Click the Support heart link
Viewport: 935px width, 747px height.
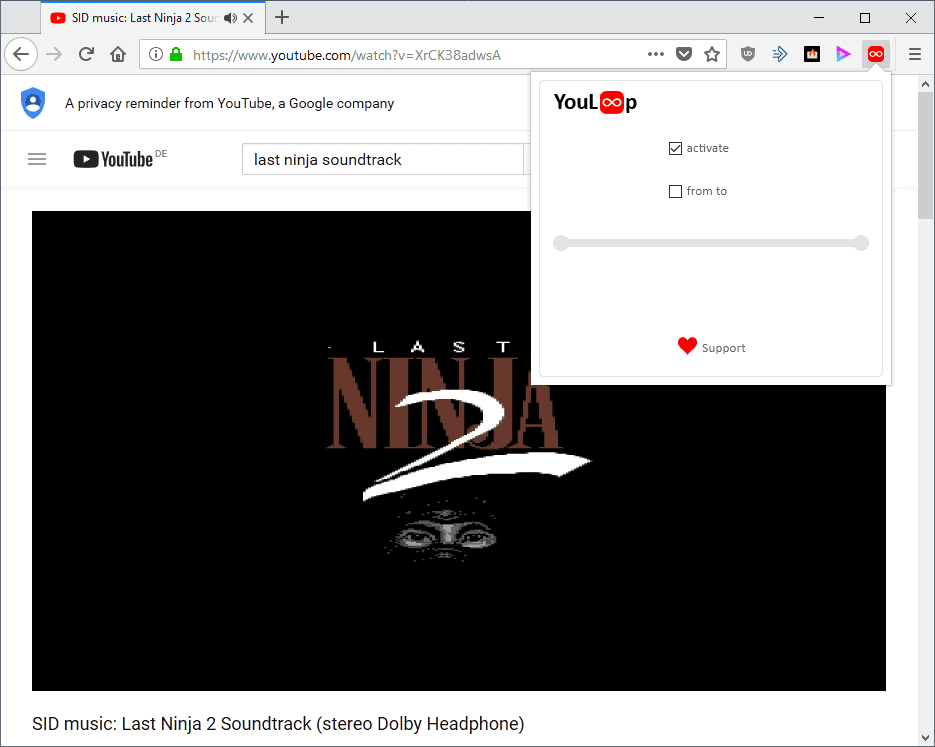tap(711, 347)
